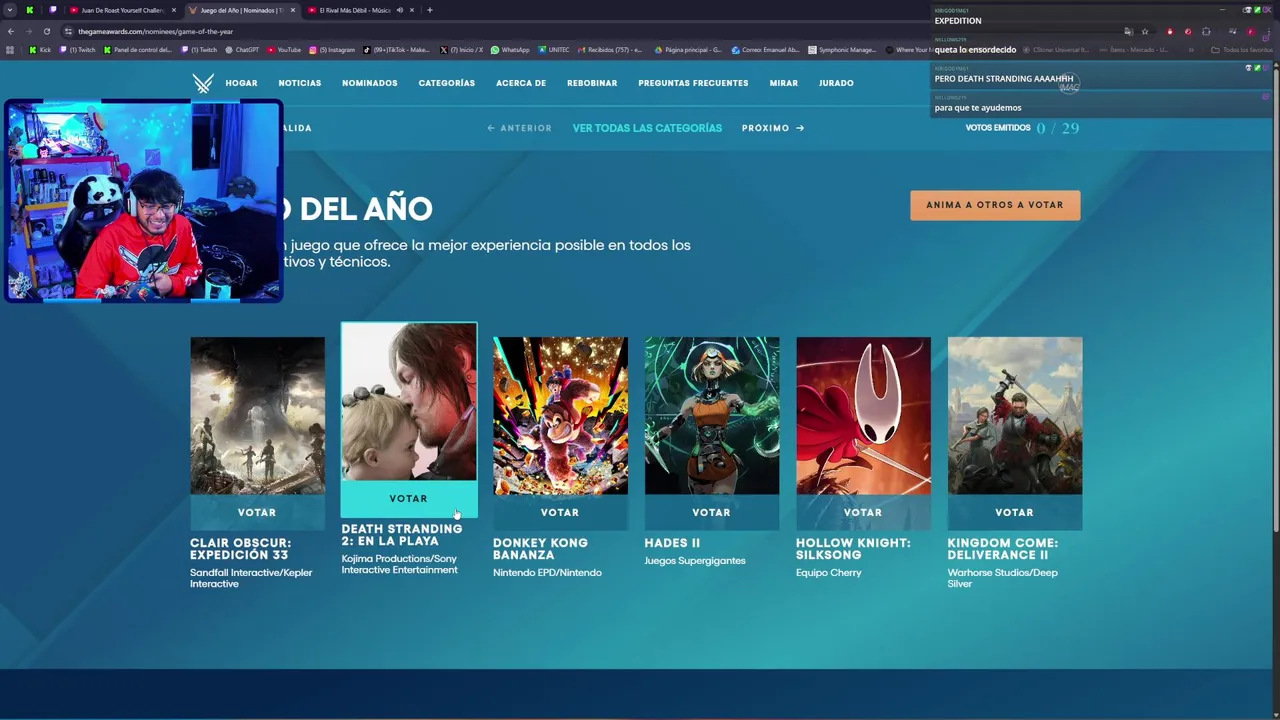Go to the ANTERIOR category
This screenshot has height=720, width=1280.
click(519, 128)
